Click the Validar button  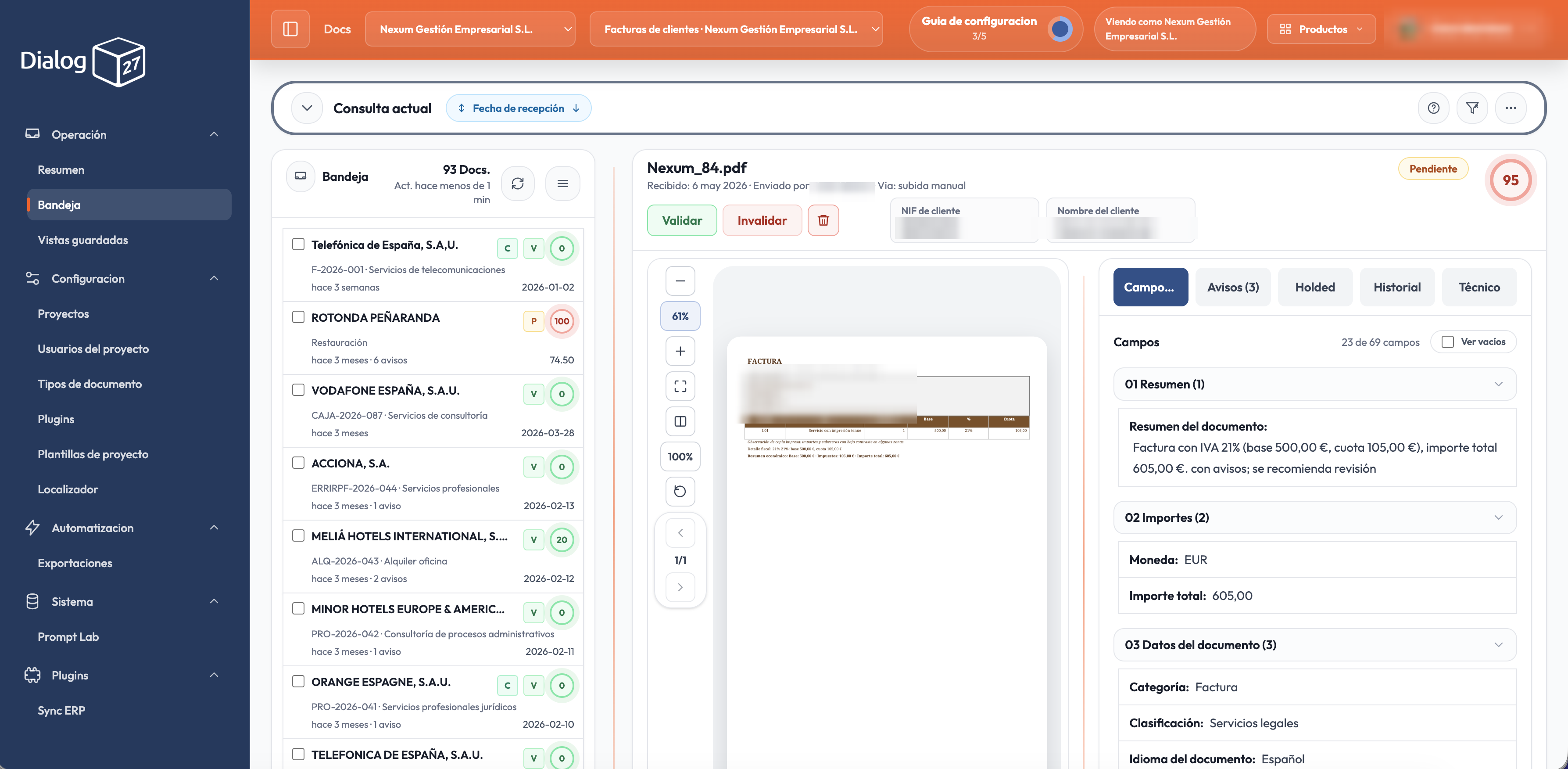[x=682, y=220]
